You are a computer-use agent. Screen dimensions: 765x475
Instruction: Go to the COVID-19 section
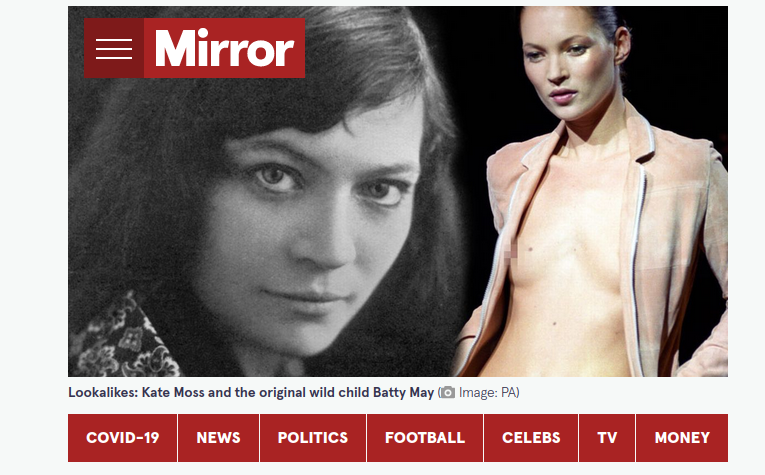(122, 437)
